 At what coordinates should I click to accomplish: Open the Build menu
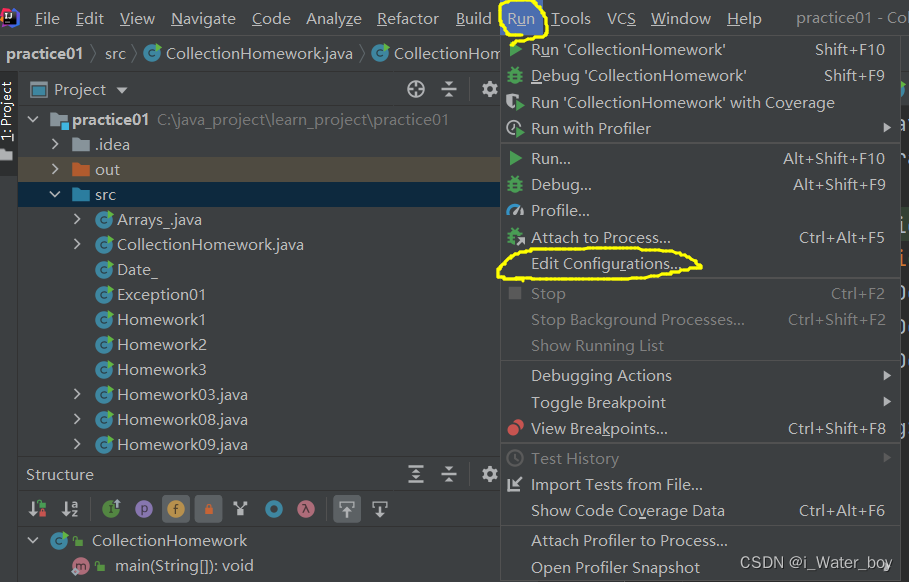point(474,19)
